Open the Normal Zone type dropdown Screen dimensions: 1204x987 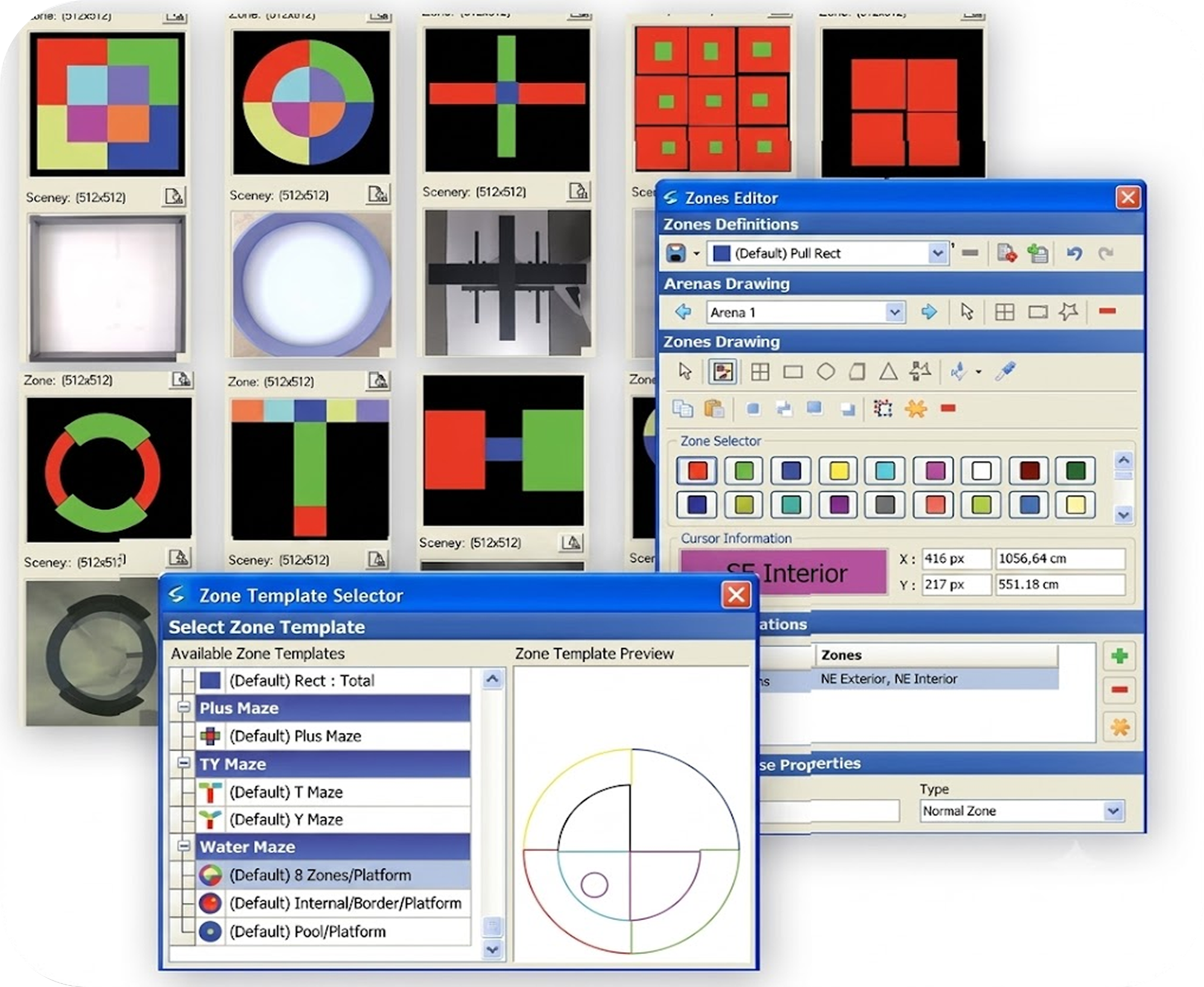point(1114,811)
